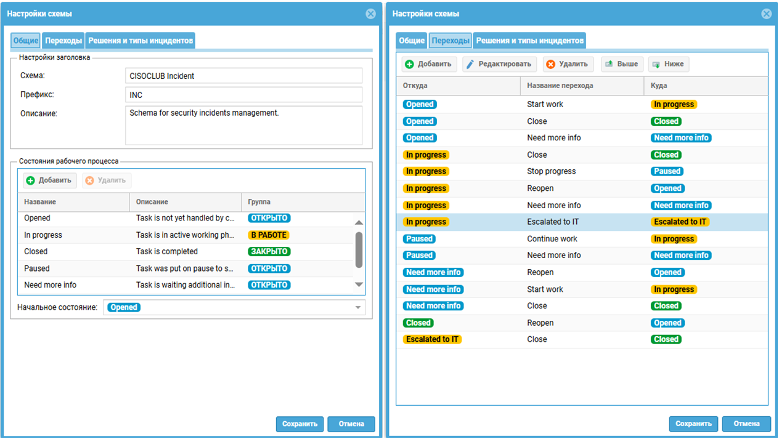
Task: Move transition up with Выше icon
Action: pos(608,64)
